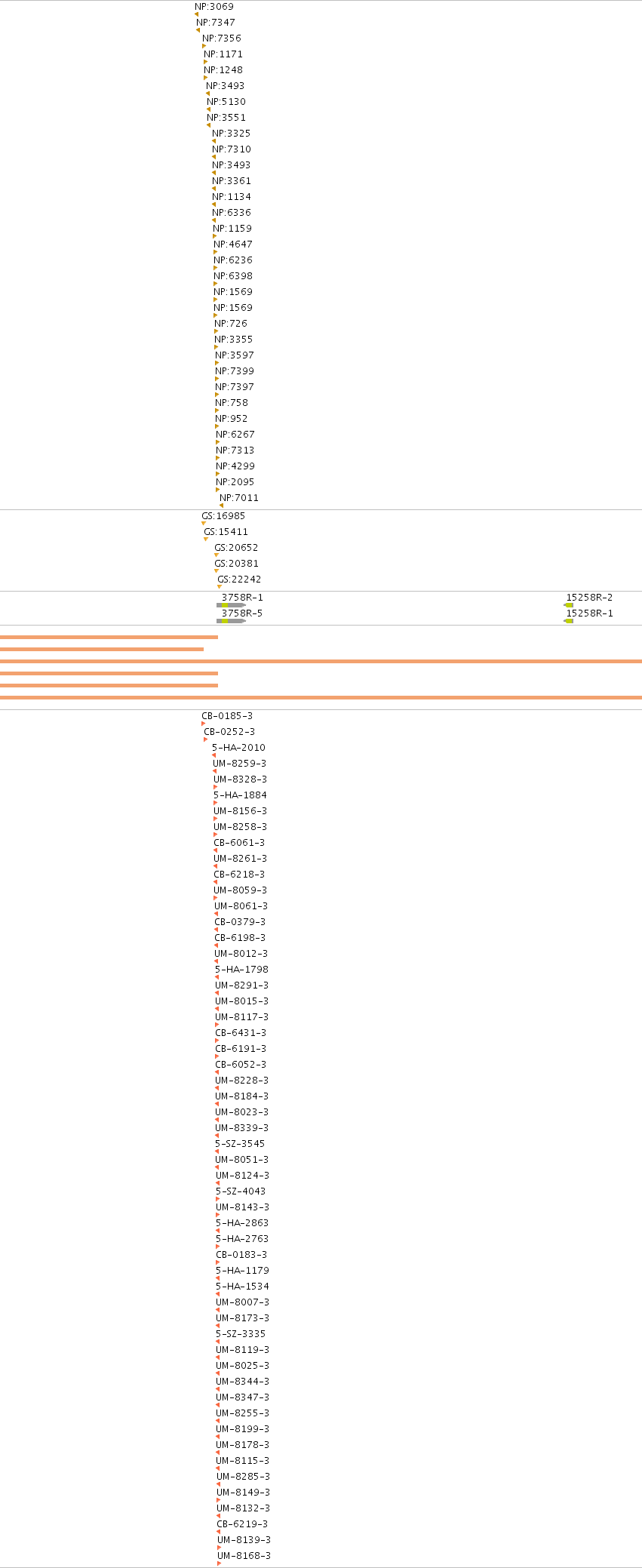Open the 5-HA-2010 entry
The width and height of the screenshot is (642, 1568).
(238, 748)
